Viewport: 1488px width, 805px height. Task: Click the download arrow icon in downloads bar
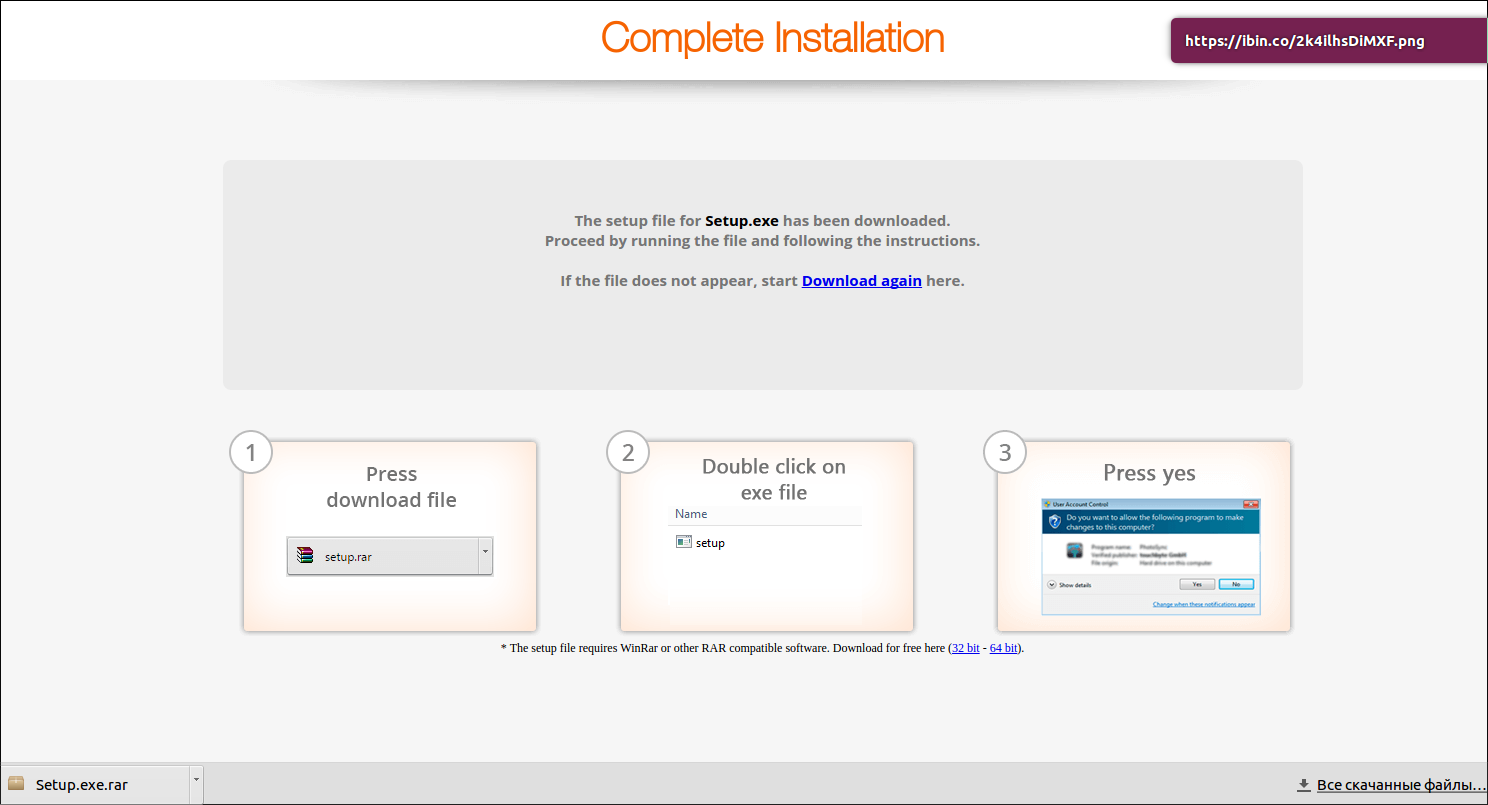1304,784
